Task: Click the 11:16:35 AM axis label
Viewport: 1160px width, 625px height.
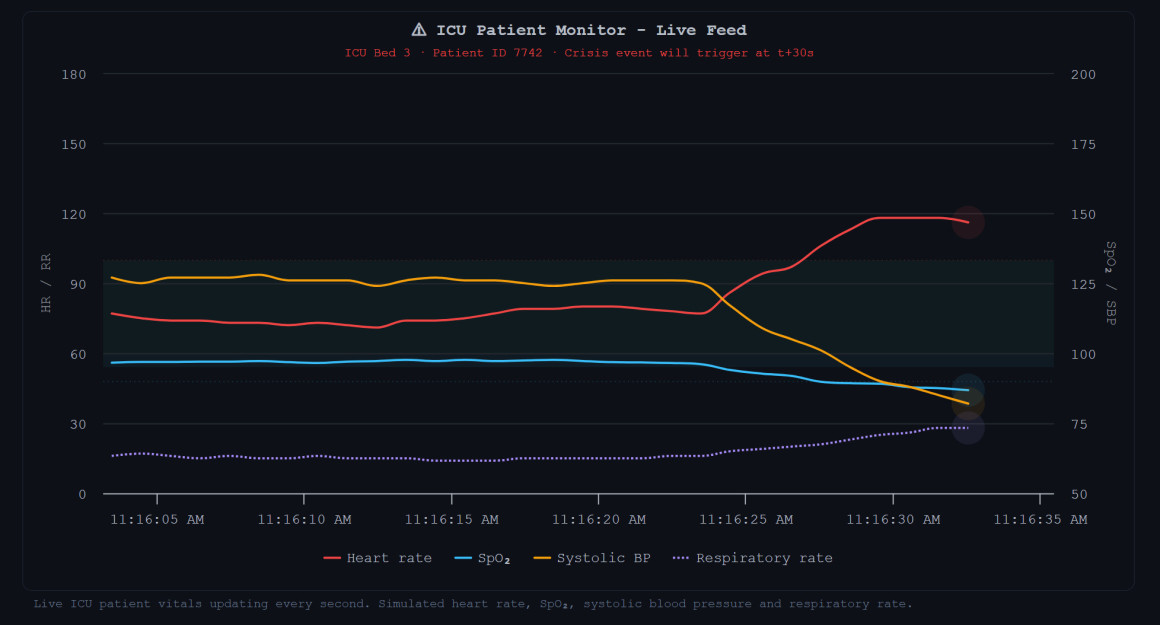Action: click(x=1040, y=519)
